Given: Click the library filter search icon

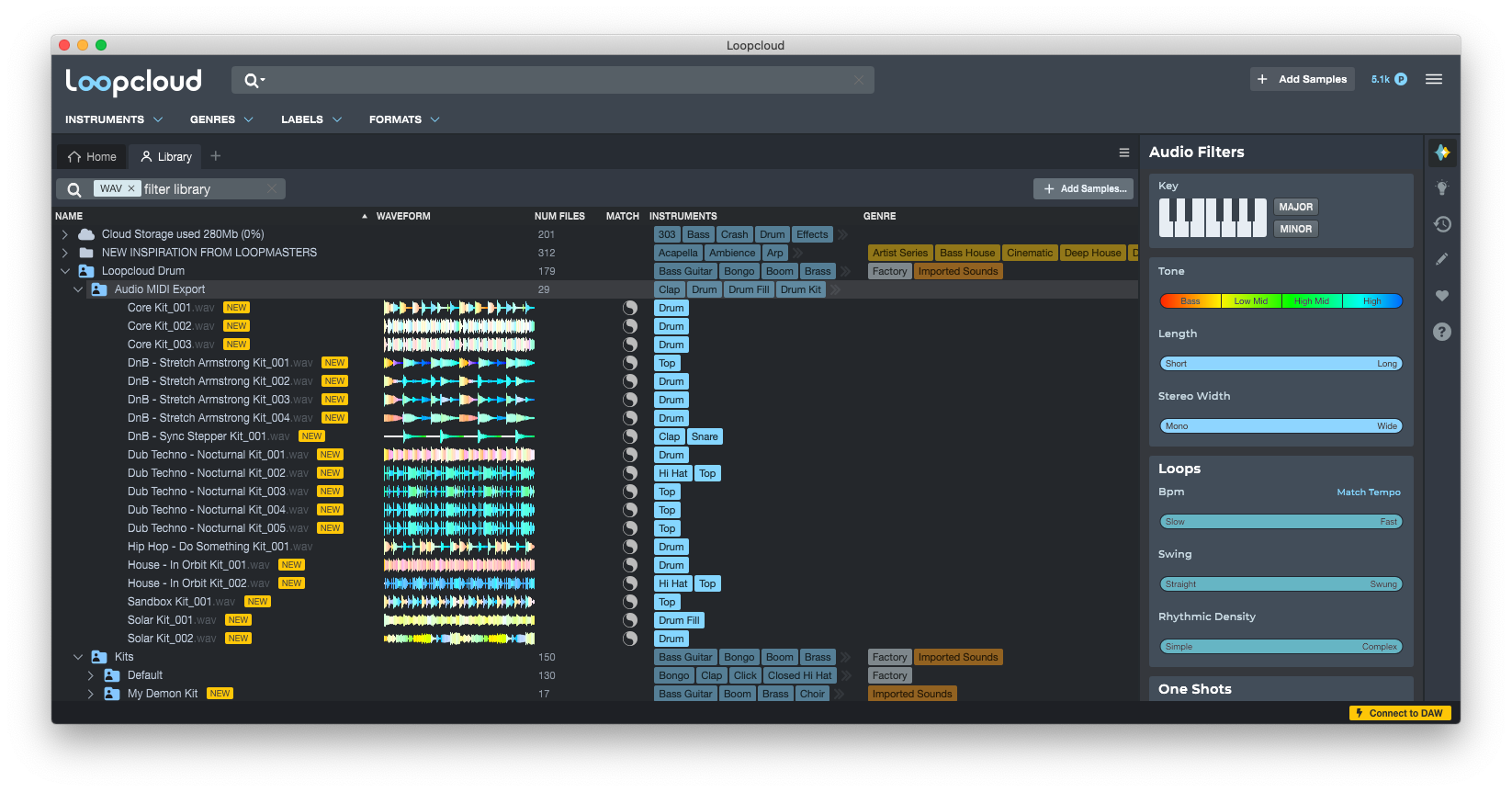Looking at the screenshot, I should click(x=74, y=189).
